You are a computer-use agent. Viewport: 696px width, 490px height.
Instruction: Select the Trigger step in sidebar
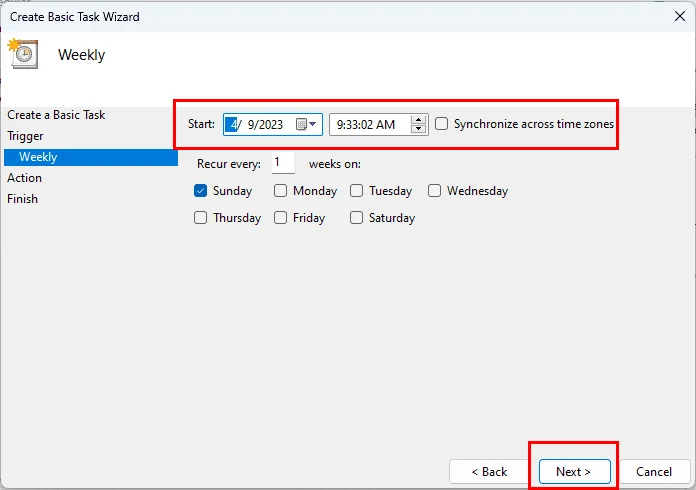[x=25, y=136]
